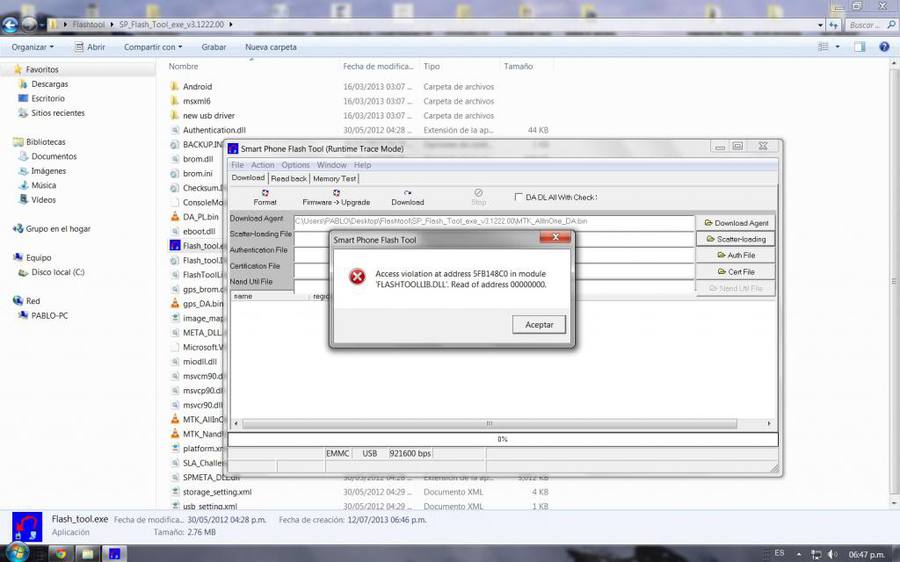The width and height of the screenshot is (900, 562).
Task: Click the Format toolbar icon
Action: coord(265,197)
